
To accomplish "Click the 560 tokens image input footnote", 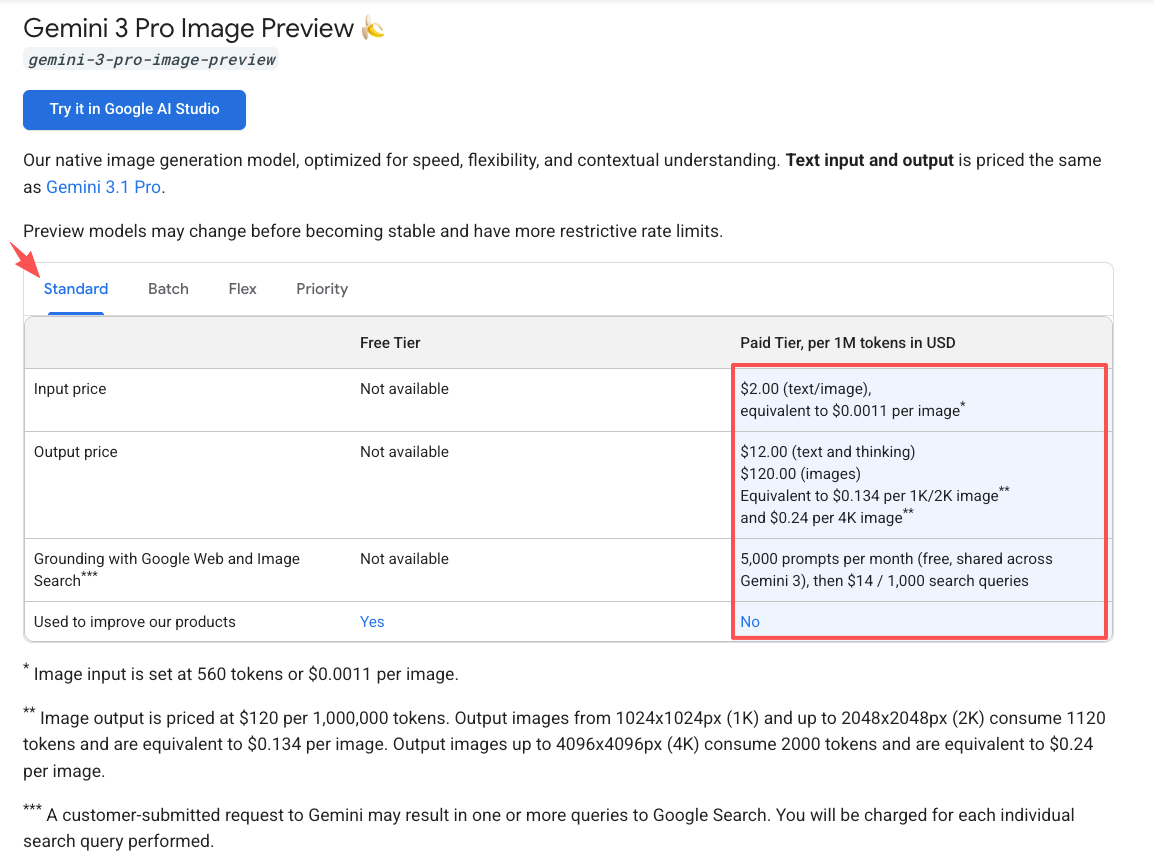I will [x=241, y=673].
